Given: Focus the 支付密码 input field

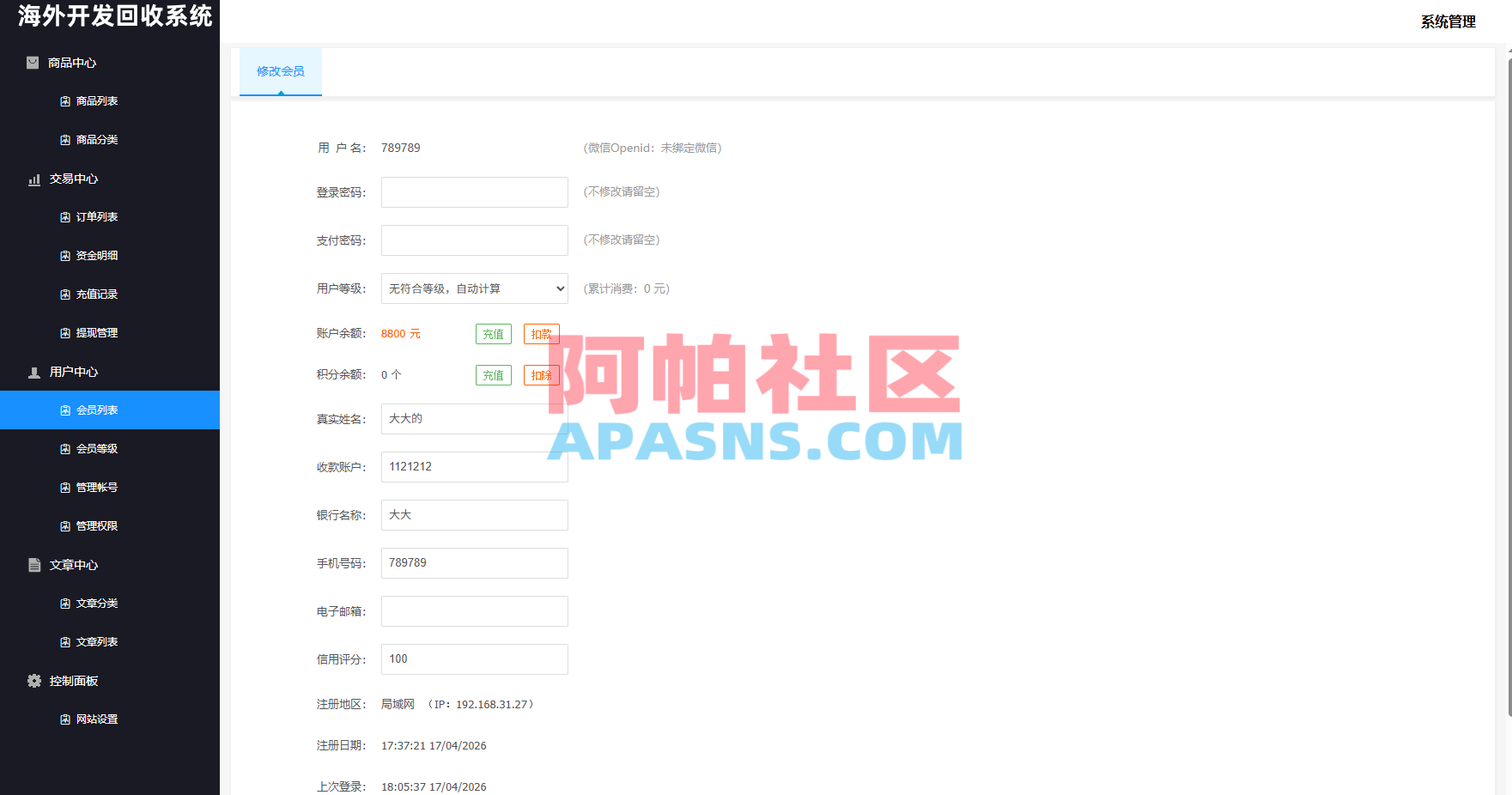Looking at the screenshot, I should tap(475, 240).
